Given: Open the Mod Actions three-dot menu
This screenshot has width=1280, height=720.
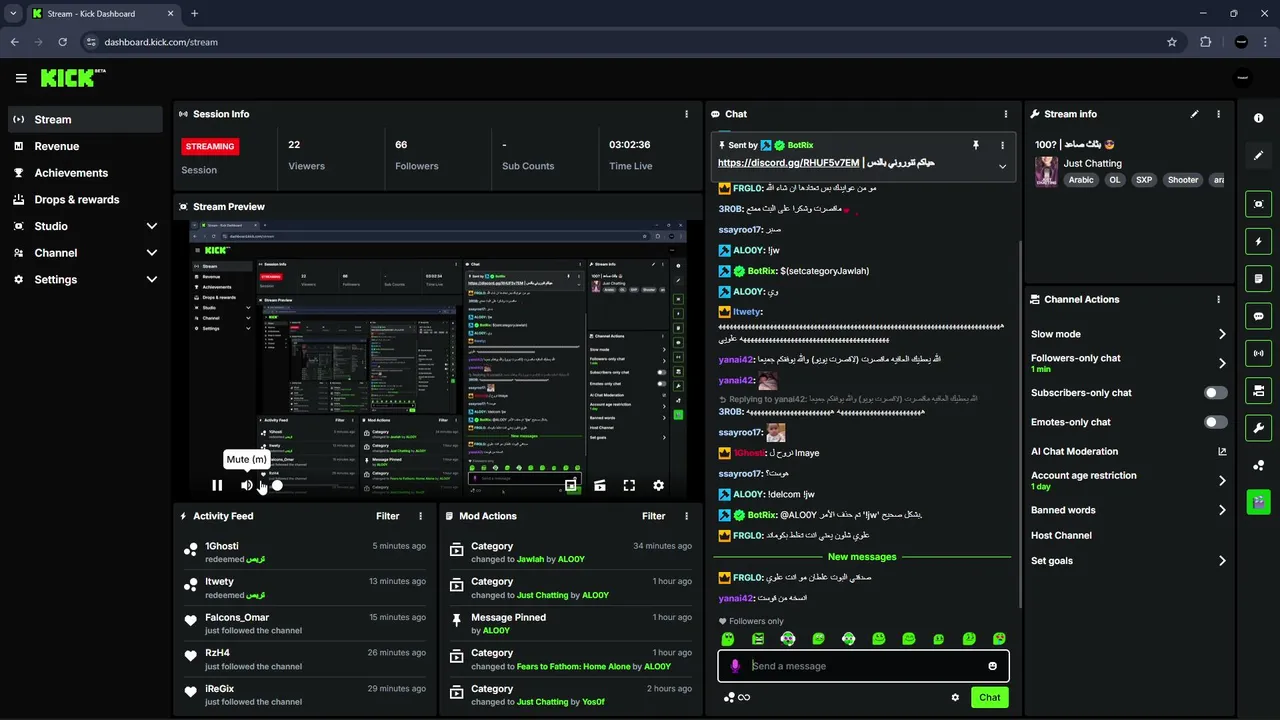Looking at the screenshot, I should coord(686,516).
